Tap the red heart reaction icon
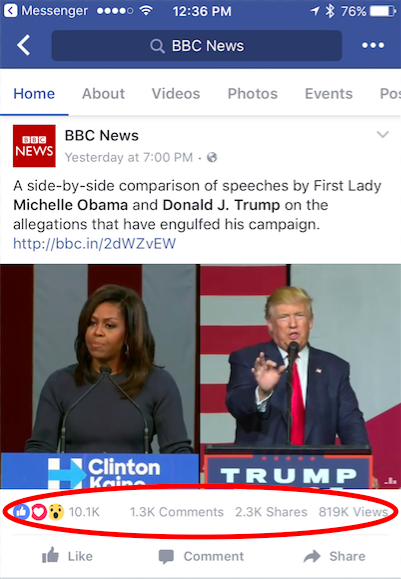The width and height of the screenshot is (401, 579). point(38,512)
